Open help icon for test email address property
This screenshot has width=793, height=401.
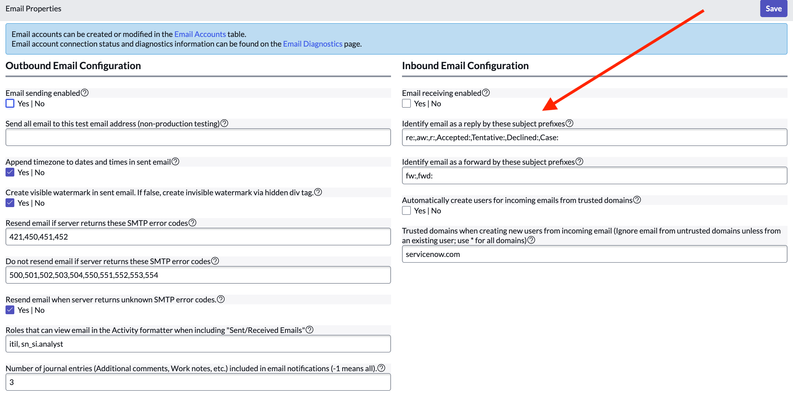224,123
